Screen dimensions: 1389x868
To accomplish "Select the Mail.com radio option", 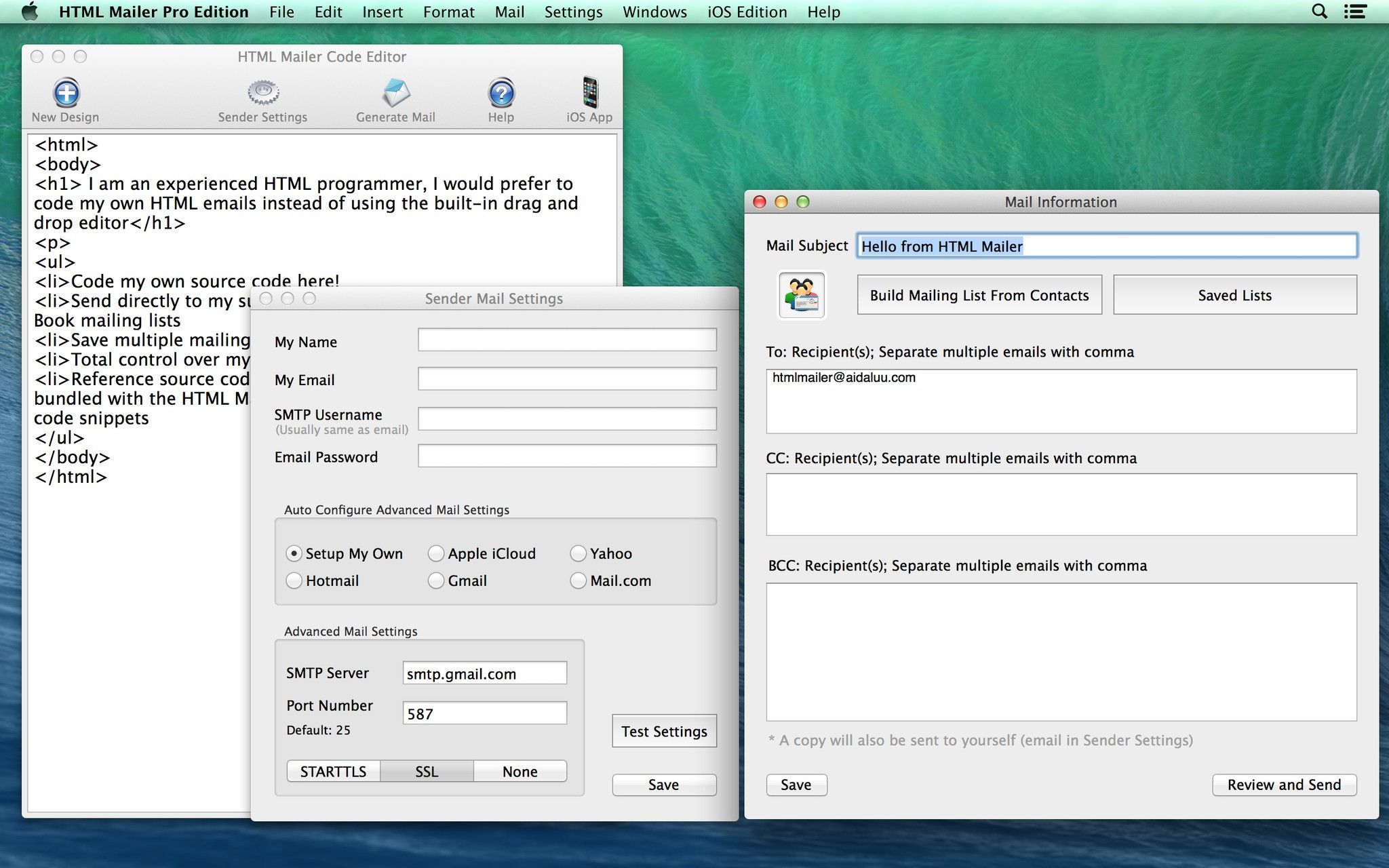I will point(578,580).
